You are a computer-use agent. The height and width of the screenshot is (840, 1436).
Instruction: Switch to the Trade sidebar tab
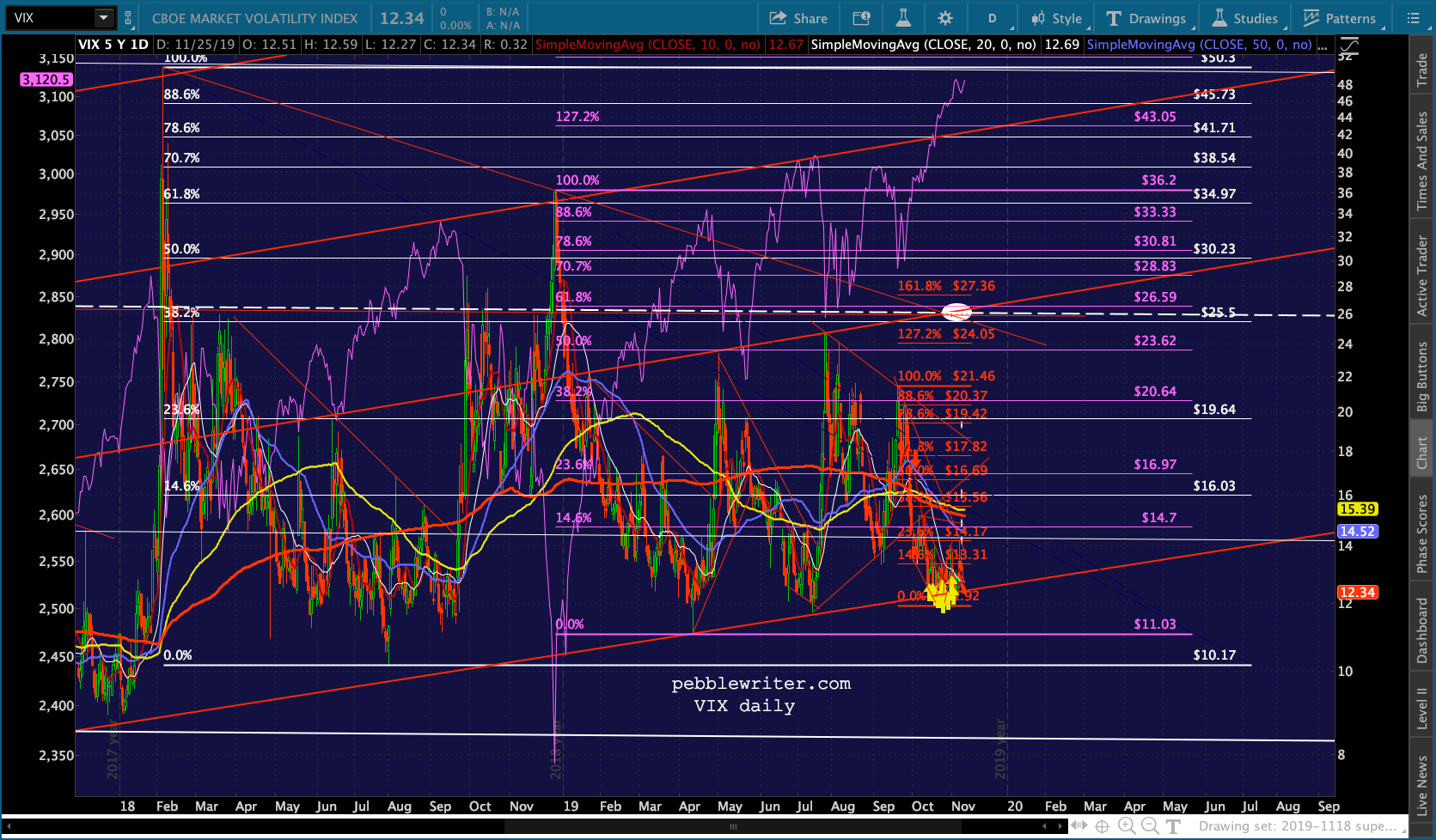[1422, 70]
